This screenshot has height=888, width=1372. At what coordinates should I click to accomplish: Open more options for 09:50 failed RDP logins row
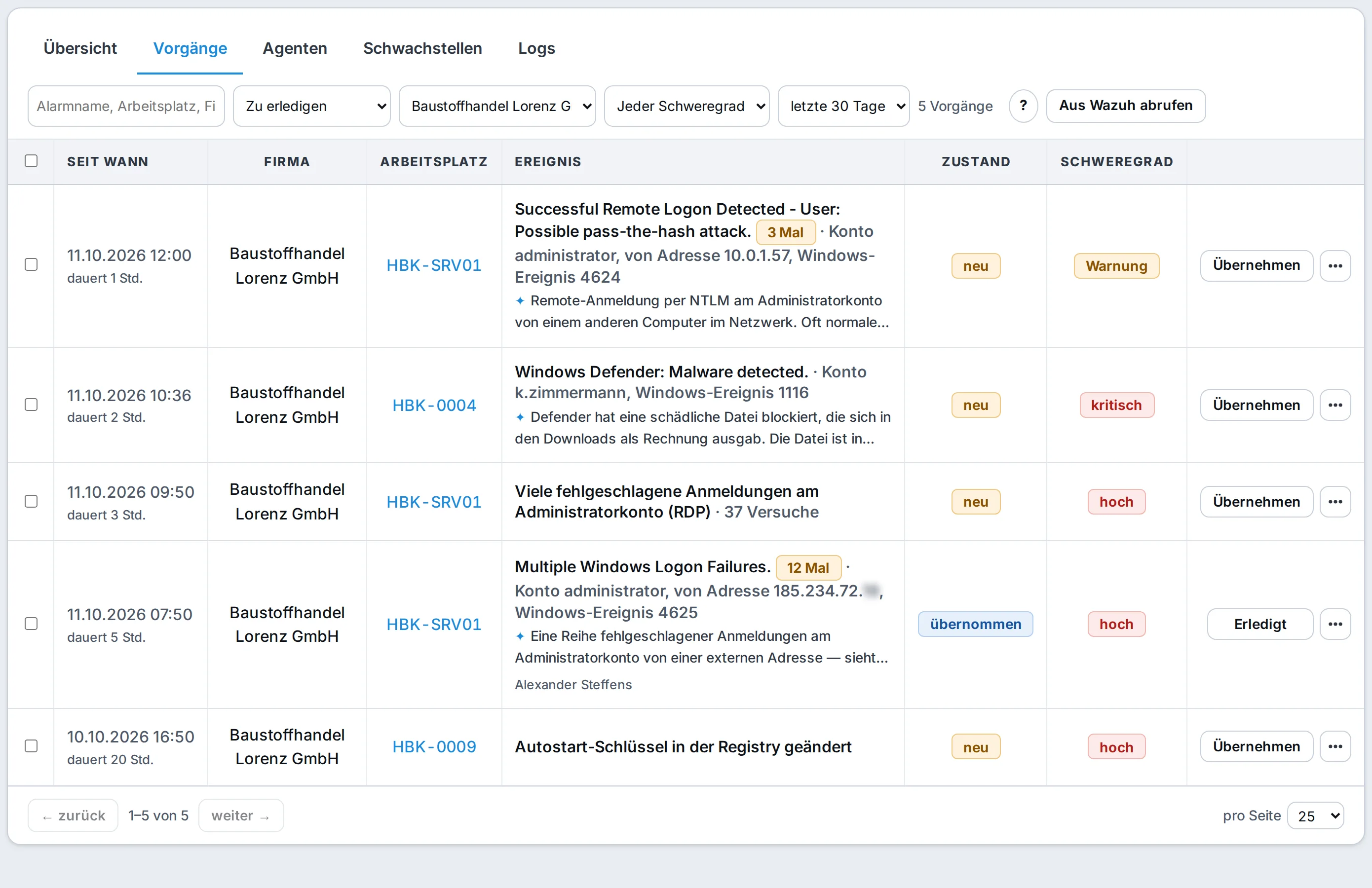point(1334,502)
